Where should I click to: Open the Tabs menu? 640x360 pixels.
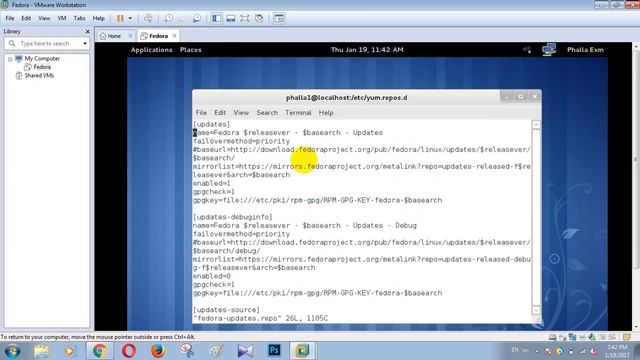click(x=79, y=18)
